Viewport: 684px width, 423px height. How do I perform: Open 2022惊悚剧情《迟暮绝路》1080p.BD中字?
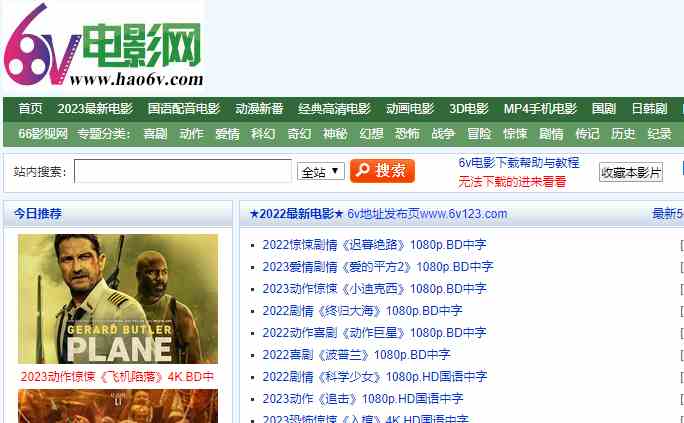coord(374,245)
